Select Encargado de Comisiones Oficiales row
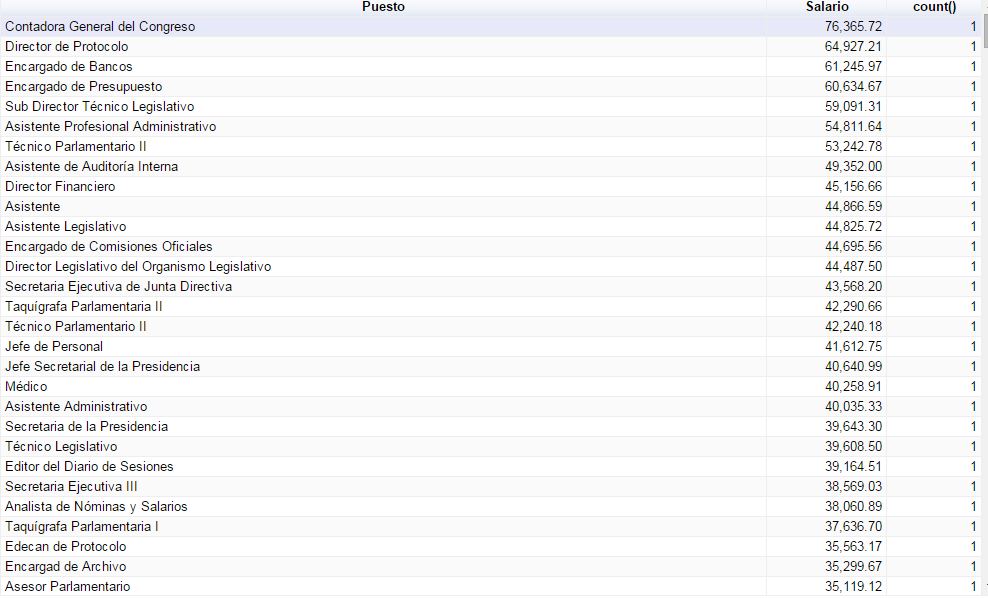 (109, 247)
